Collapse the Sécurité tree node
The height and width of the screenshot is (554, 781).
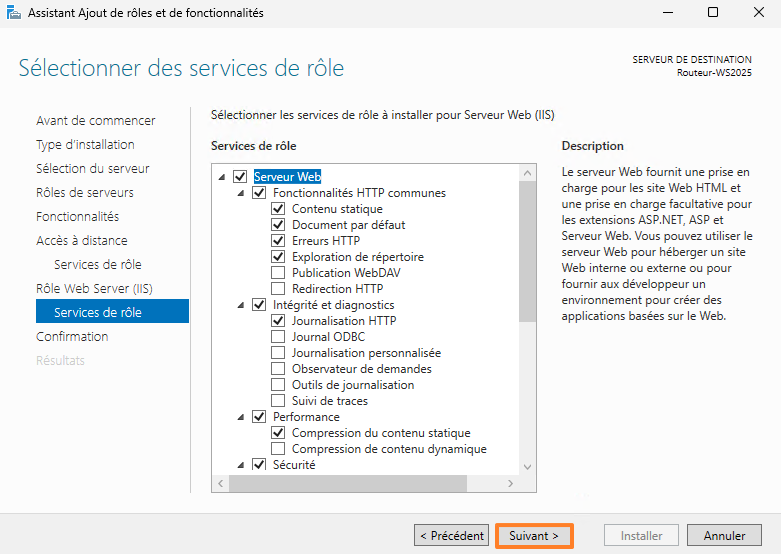[241, 465]
